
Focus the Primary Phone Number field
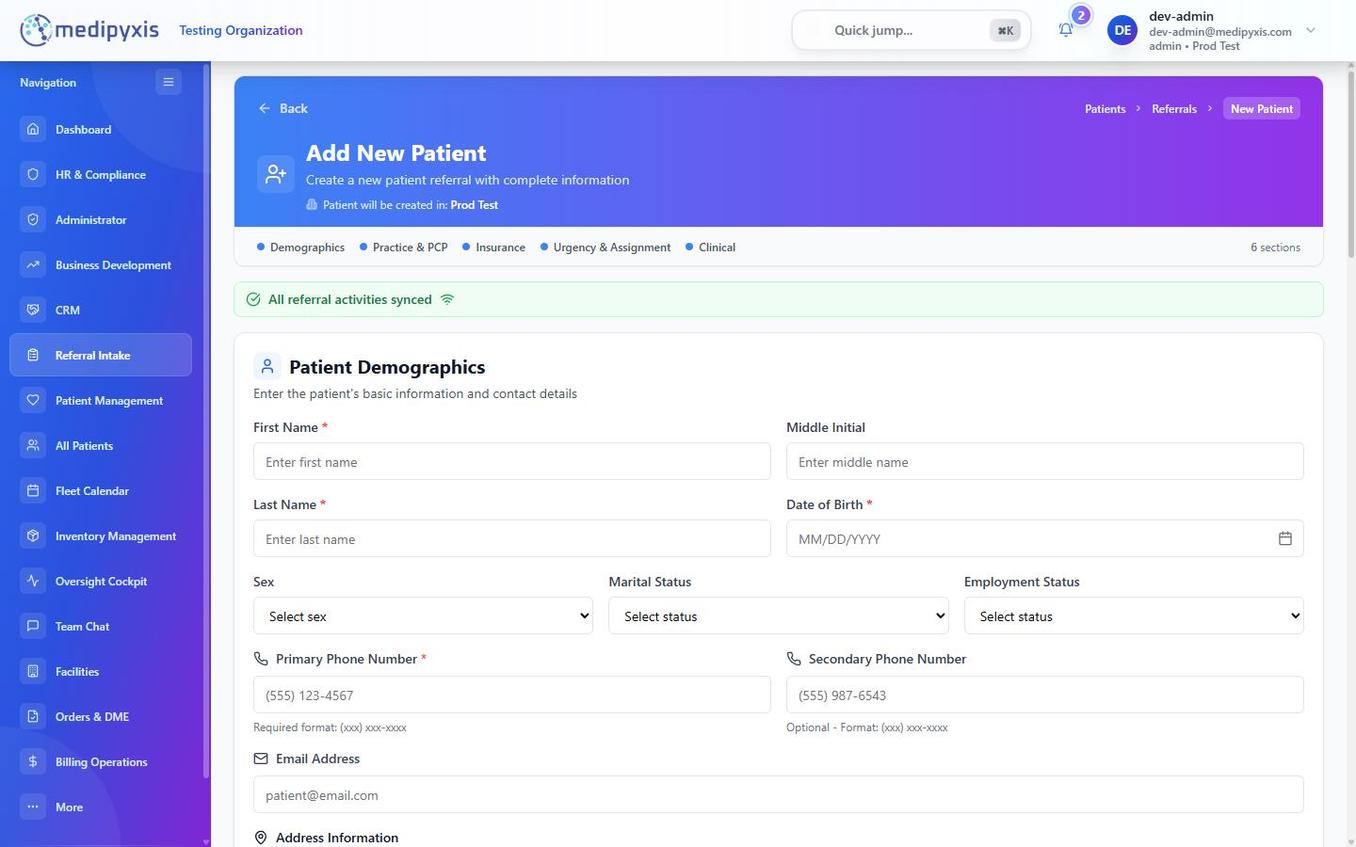[512, 694]
